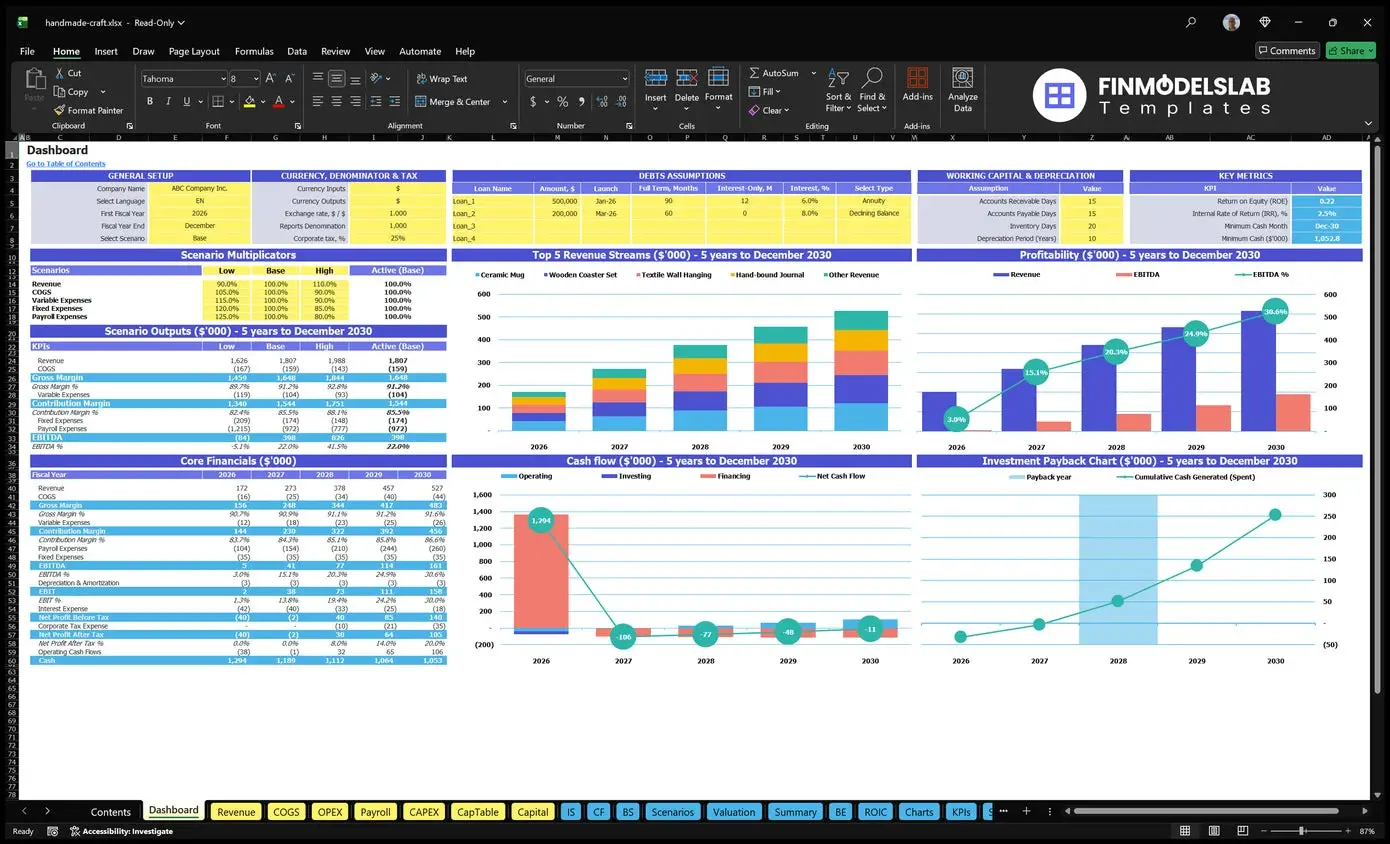This screenshot has width=1390, height=844.
Task: Click the Merge & Center button
Action: click(x=452, y=102)
